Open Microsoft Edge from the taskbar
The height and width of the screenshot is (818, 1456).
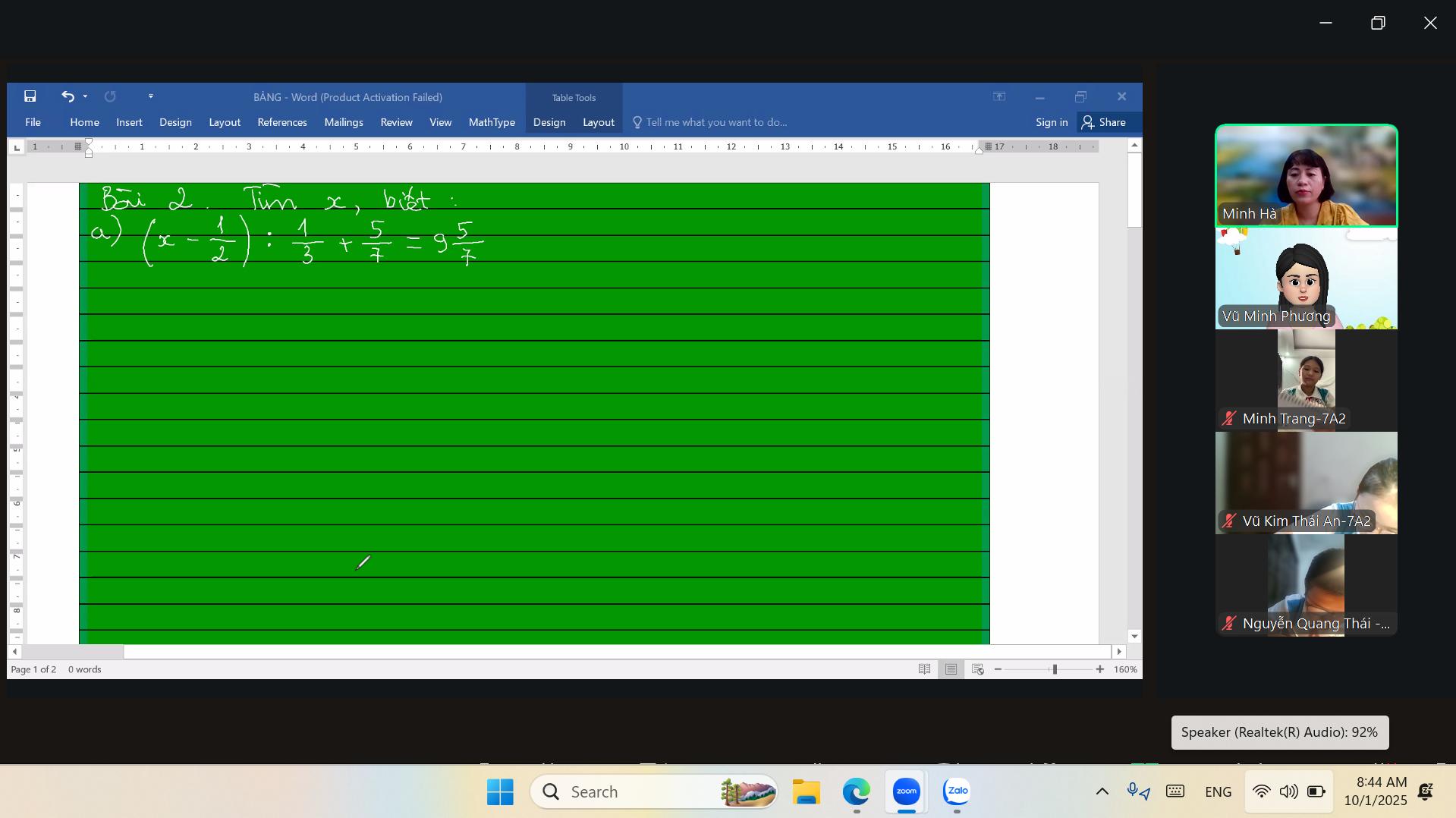click(856, 791)
